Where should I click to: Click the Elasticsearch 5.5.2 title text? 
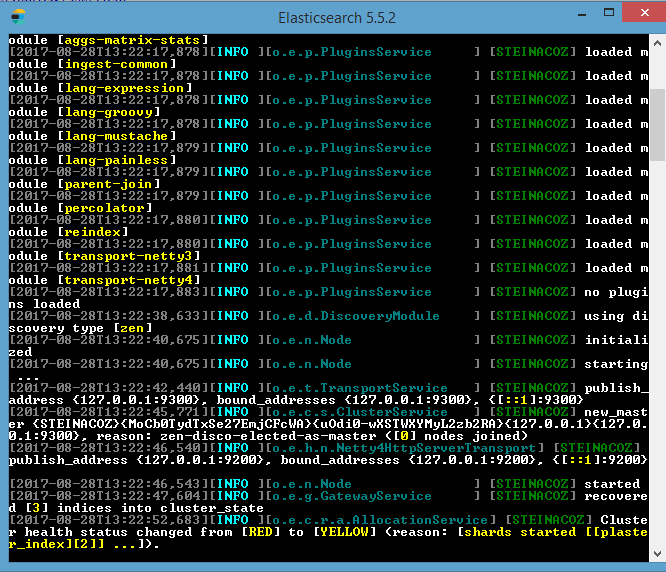pyautogui.click(x=337, y=18)
